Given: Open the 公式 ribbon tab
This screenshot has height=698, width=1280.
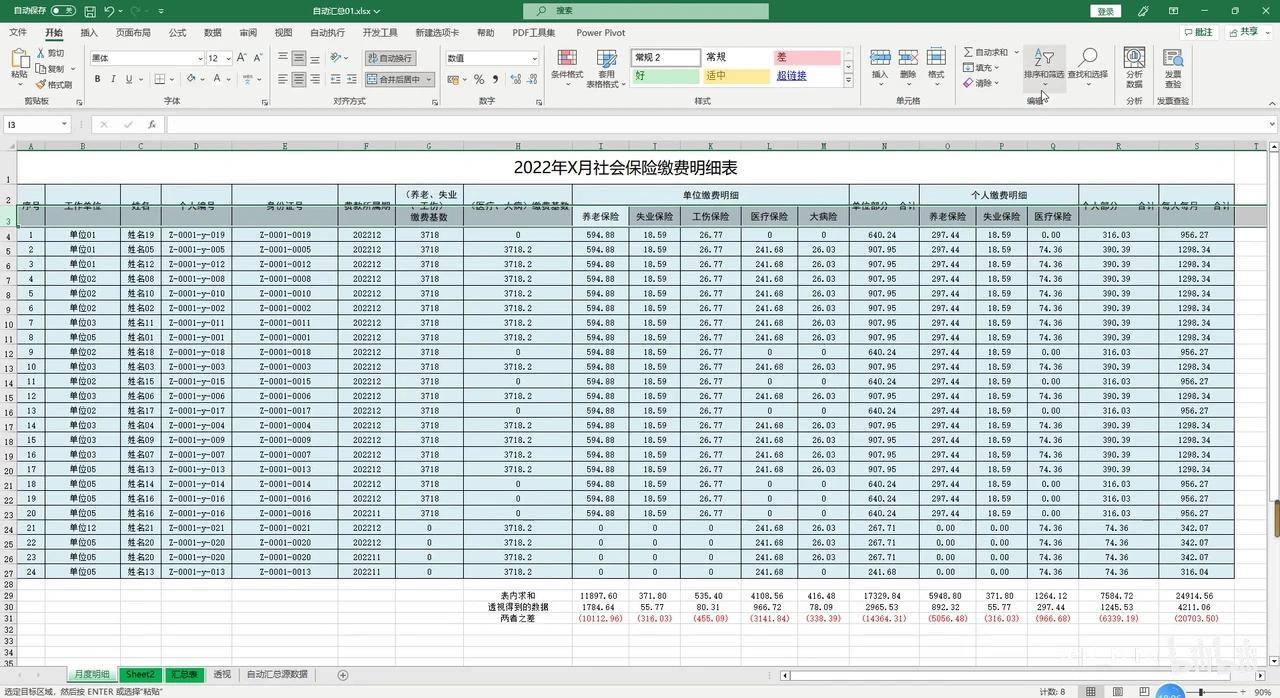Looking at the screenshot, I should tap(177, 33).
